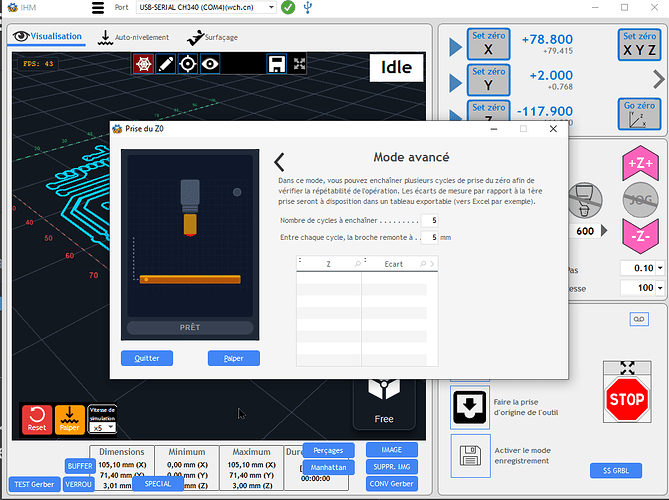Click the Manhattan button
This screenshot has width=669, height=500.
coord(328,467)
